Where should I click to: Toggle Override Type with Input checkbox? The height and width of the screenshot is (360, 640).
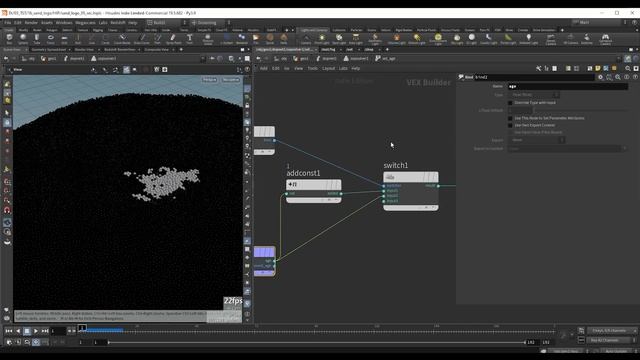[510, 103]
